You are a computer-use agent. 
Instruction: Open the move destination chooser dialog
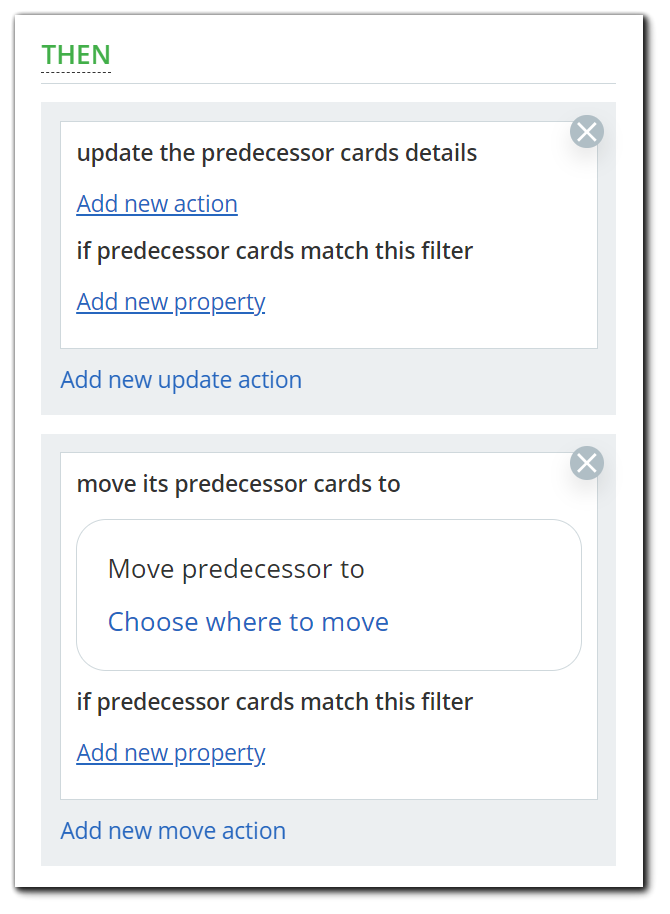(x=248, y=622)
